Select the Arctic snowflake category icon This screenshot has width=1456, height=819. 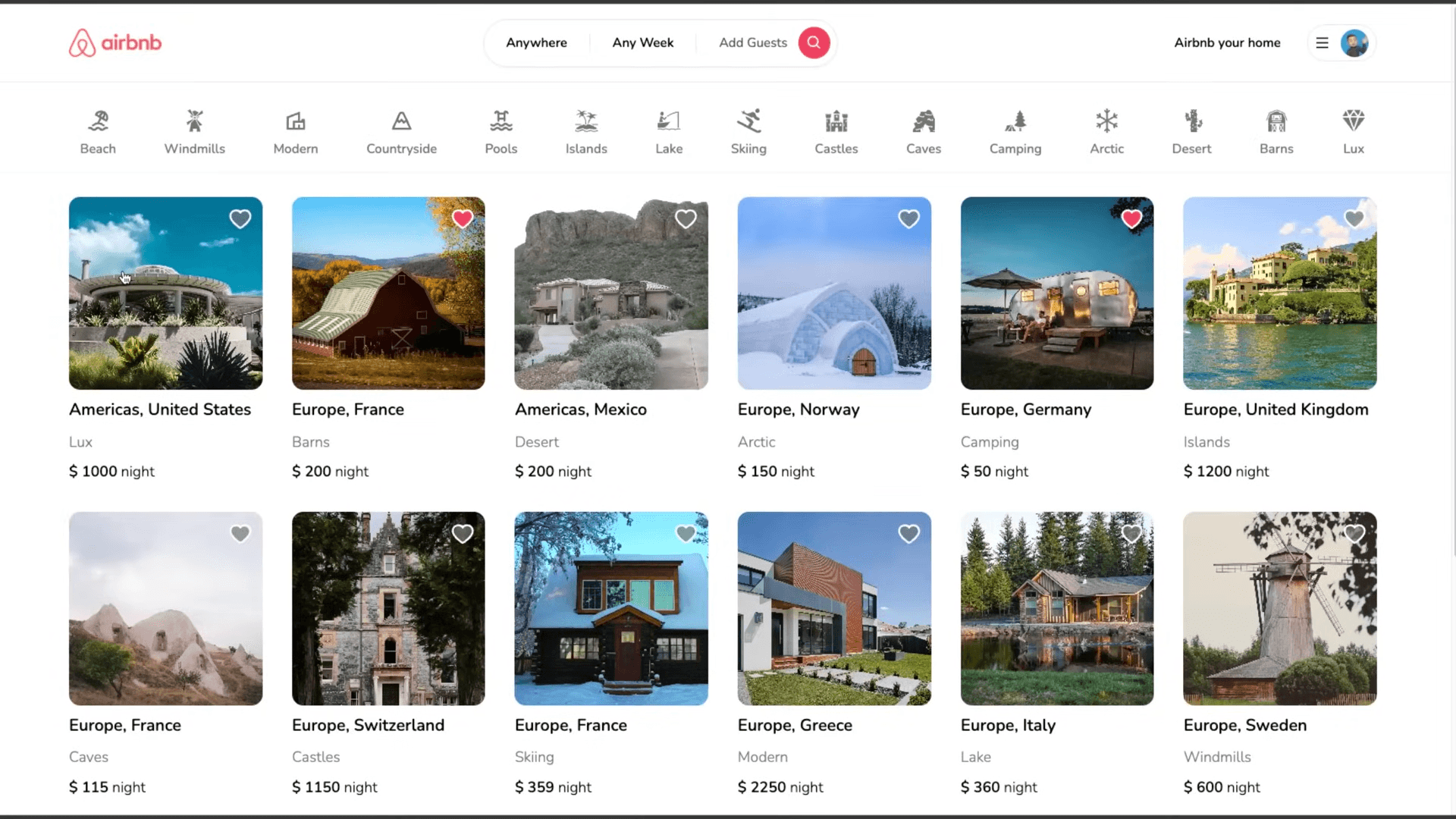(1107, 121)
